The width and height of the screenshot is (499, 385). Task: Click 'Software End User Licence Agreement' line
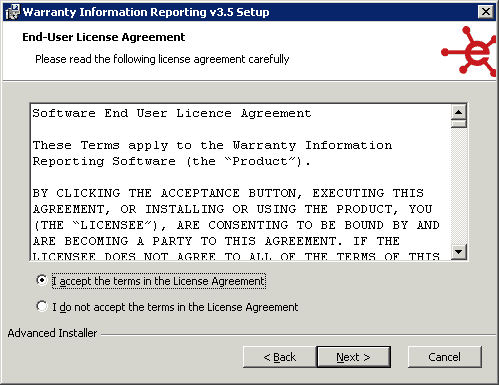(172, 113)
